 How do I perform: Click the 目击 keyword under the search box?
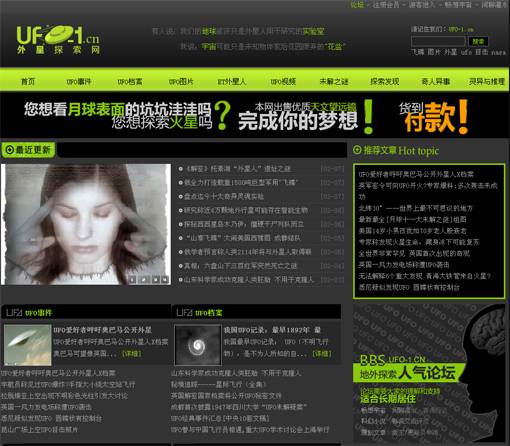pos(482,52)
